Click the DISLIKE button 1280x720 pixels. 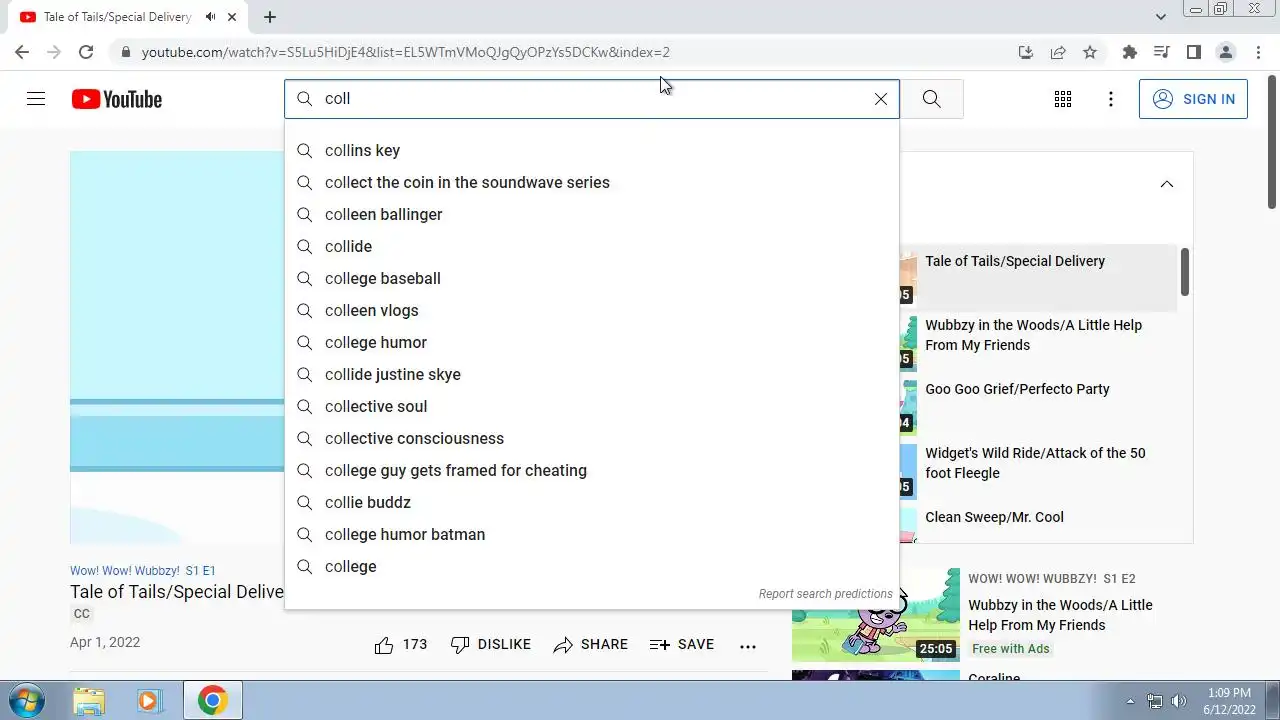point(491,645)
